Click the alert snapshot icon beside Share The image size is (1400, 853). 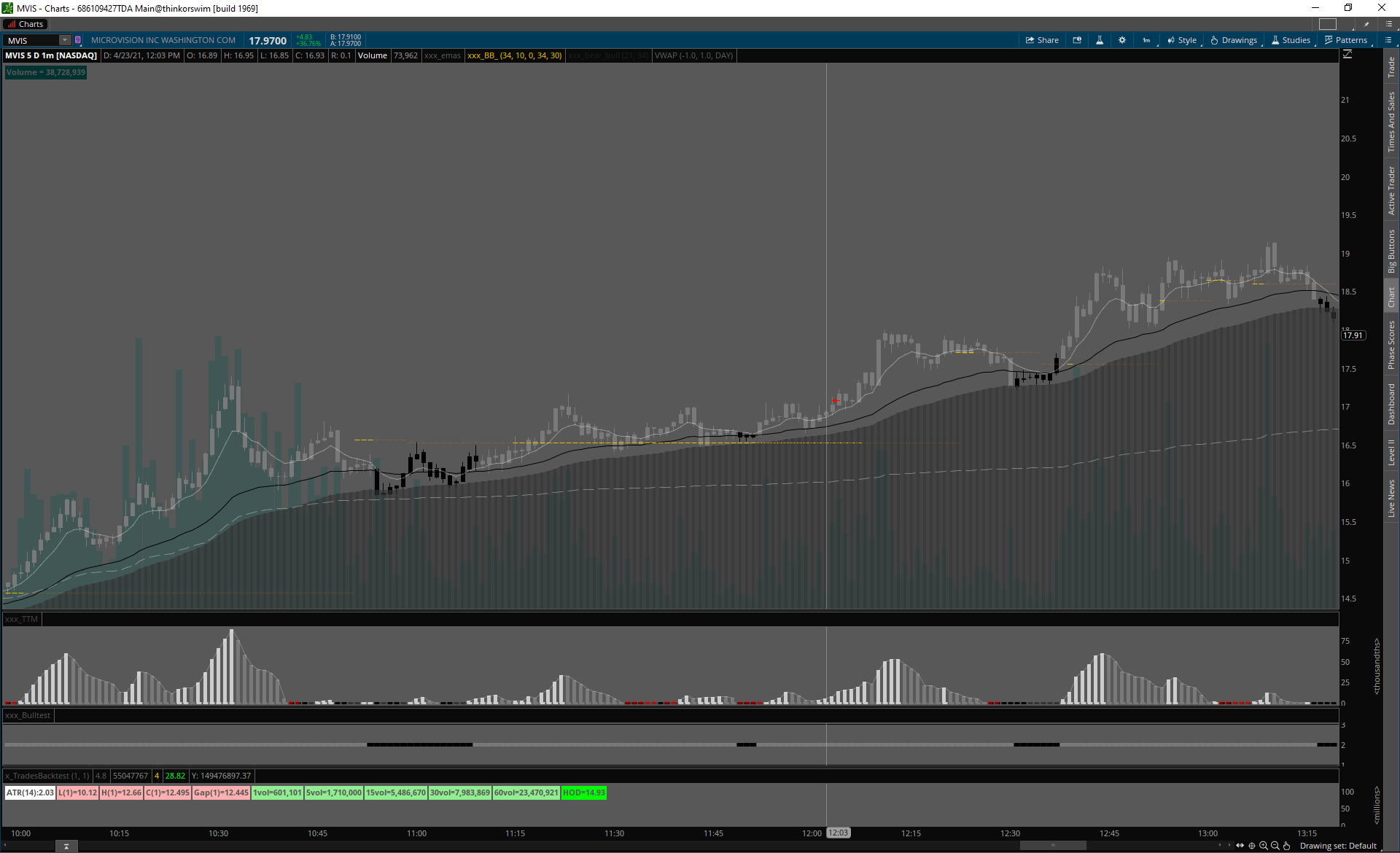pos(1077,40)
